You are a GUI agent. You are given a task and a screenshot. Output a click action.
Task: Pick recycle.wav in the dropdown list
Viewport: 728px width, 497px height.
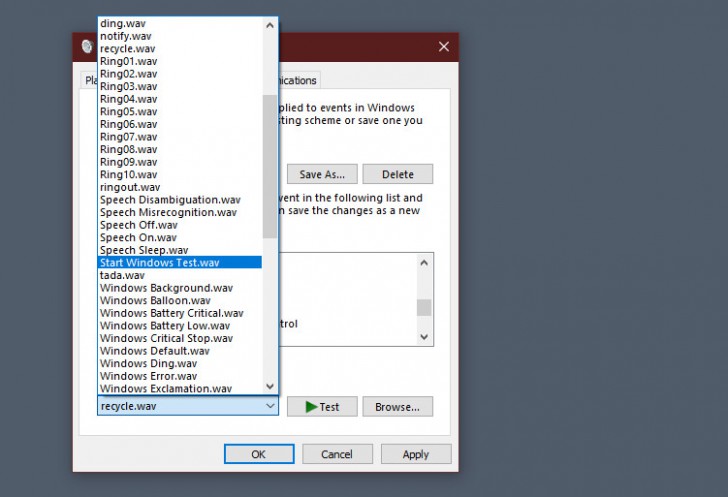pos(180,48)
